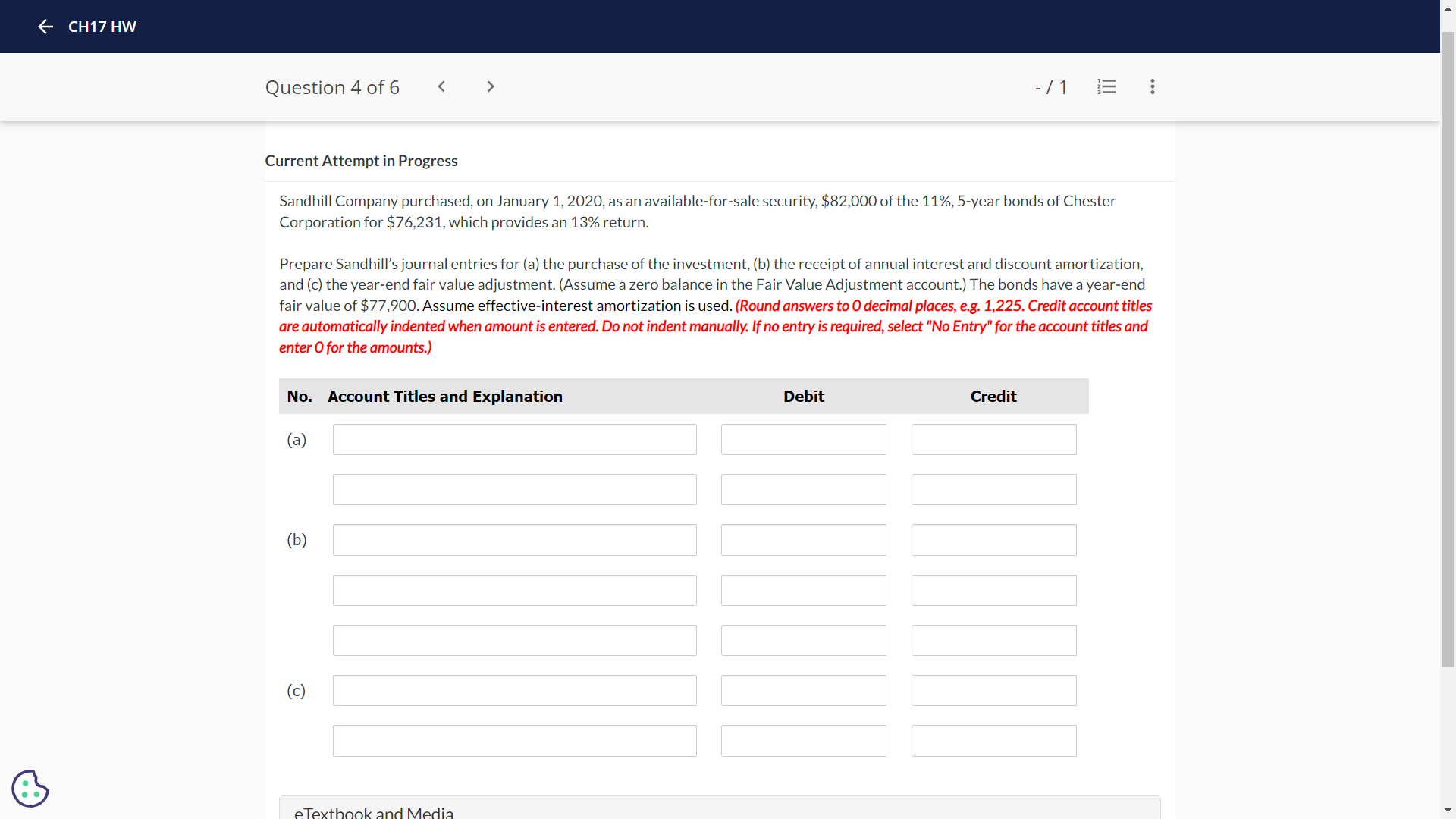Click the first account title input for (a)
The width and height of the screenshot is (1456, 819).
coord(515,439)
